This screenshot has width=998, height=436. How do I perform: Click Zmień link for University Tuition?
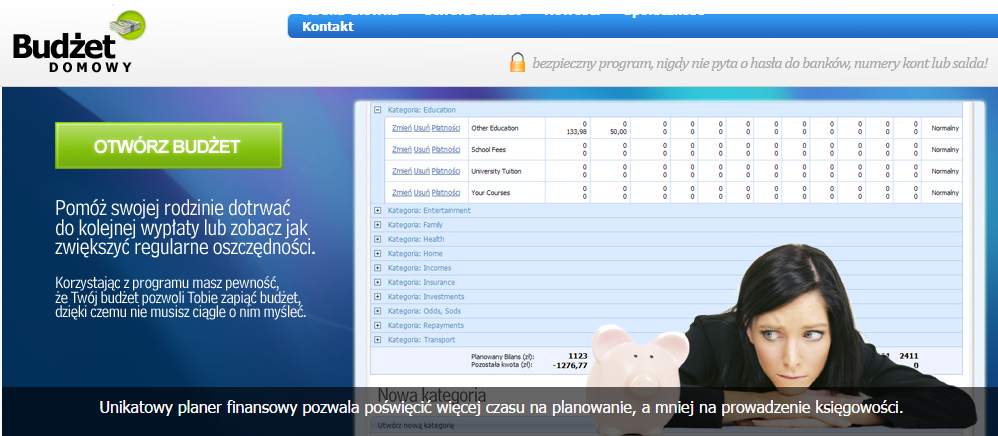point(402,171)
